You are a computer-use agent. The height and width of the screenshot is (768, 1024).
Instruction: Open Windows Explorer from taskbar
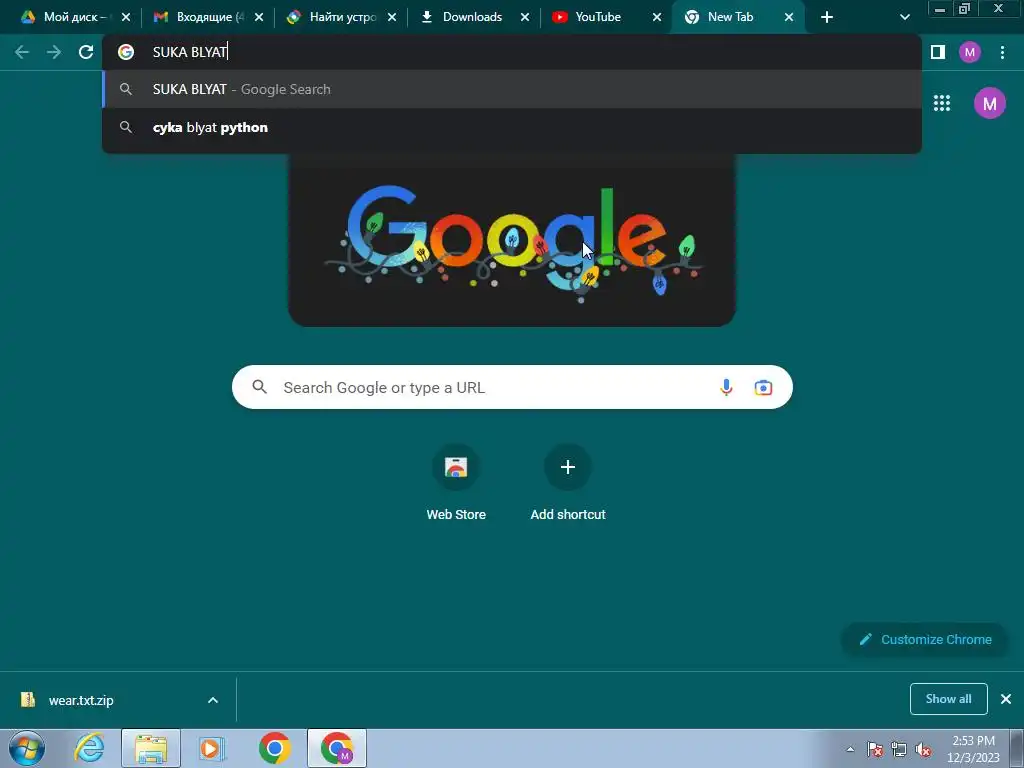coord(151,748)
